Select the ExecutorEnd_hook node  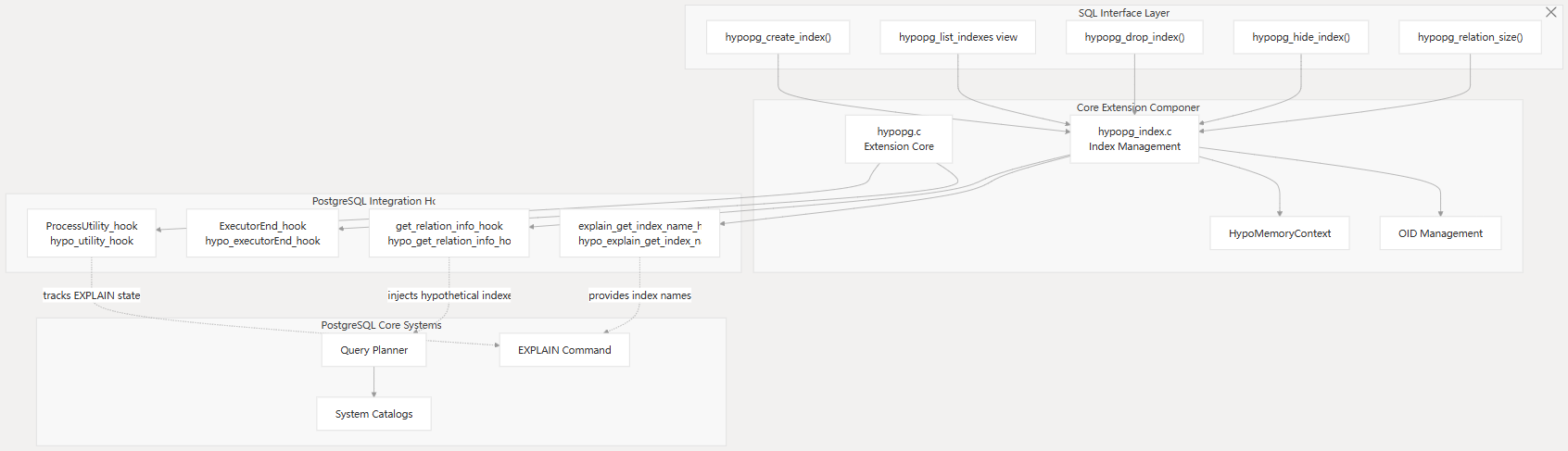tap(262, 233)
